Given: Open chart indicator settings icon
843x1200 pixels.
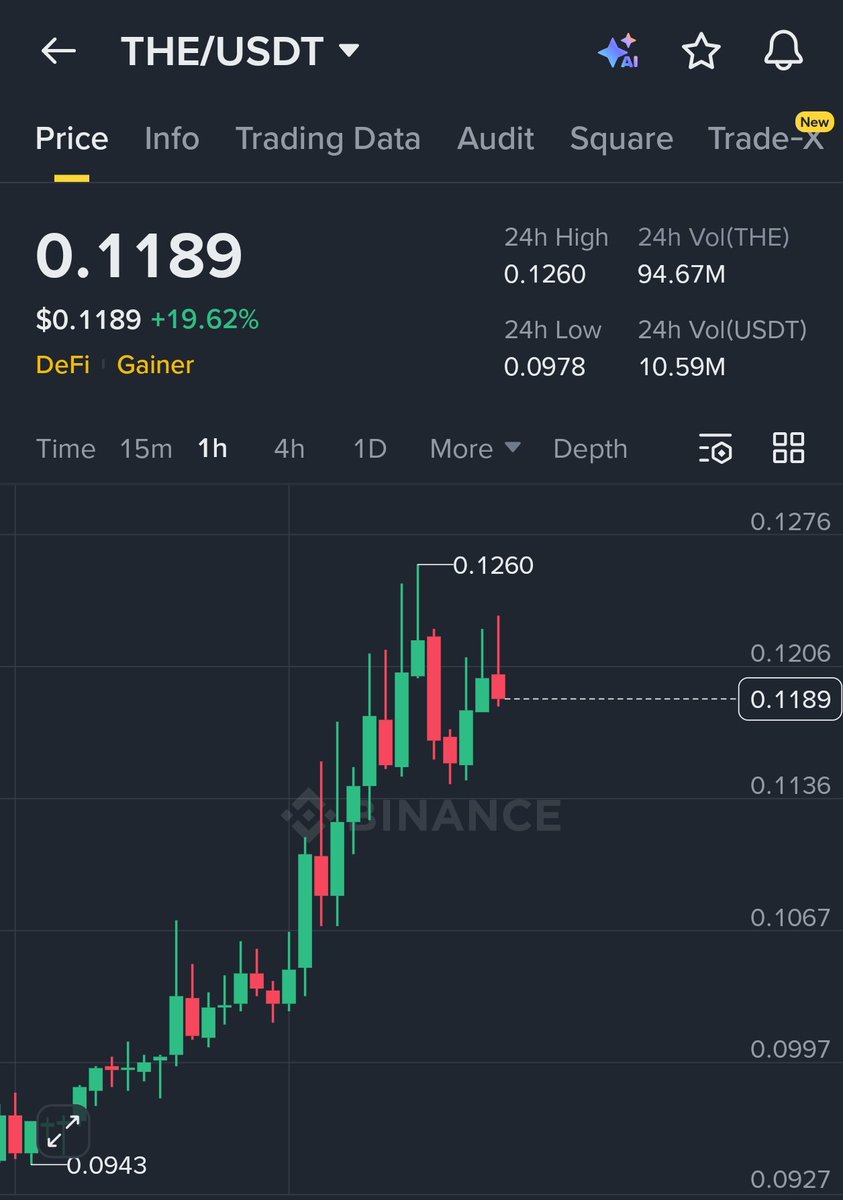Looking at the screenshot, I should (x=715, y=449).
